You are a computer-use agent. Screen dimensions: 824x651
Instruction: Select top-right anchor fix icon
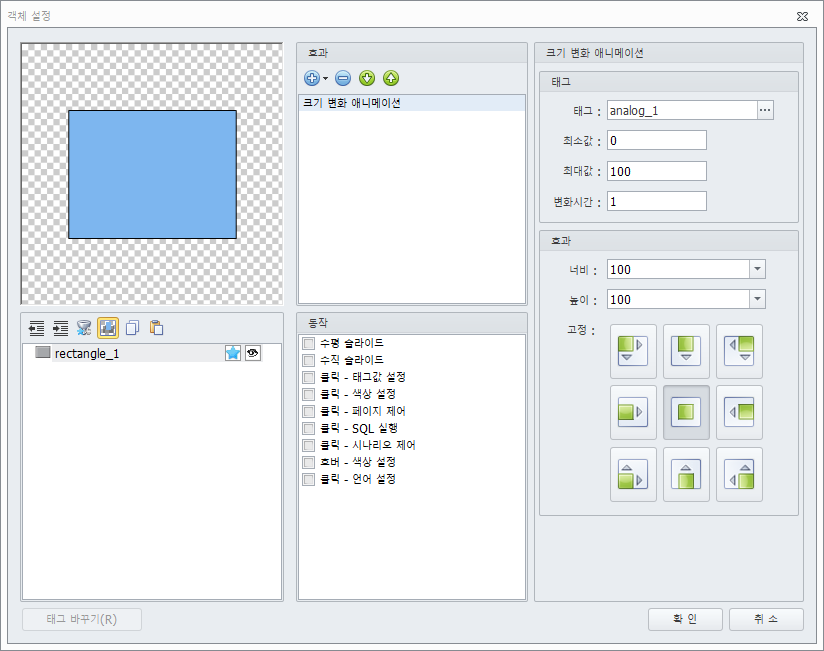[739, 351]
